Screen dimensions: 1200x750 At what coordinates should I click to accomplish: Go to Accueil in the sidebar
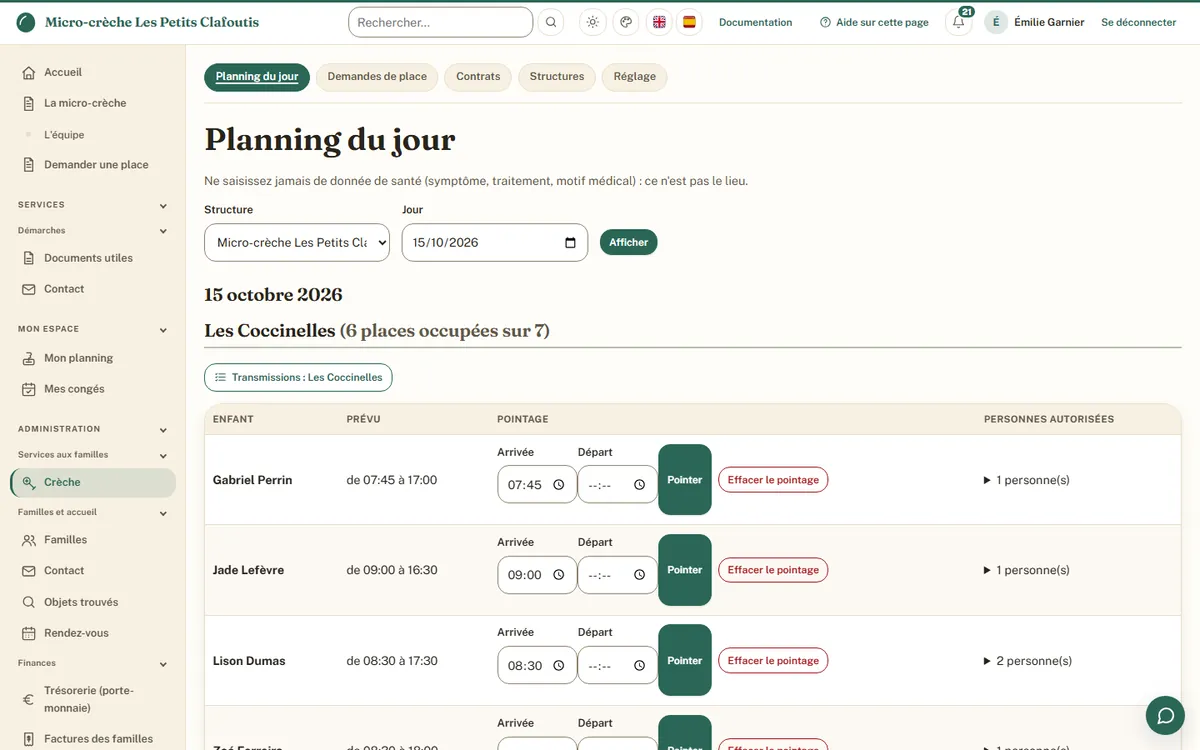click(93, 72)
